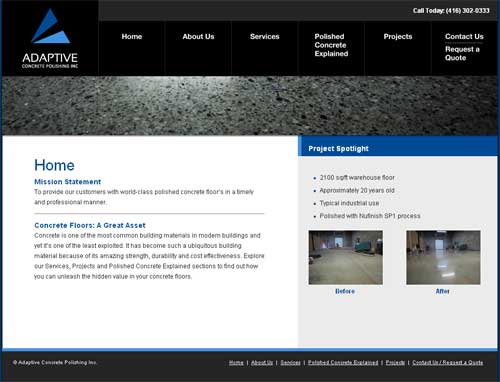Open the Projects navigation item
The image size is (500, 382).
tap(398, 37)
